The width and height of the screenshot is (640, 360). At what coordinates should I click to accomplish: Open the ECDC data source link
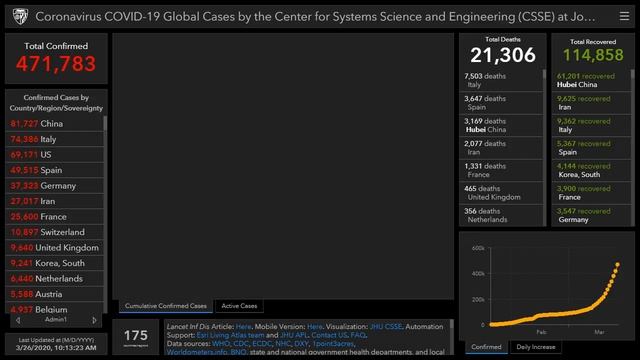coord(262,344)
